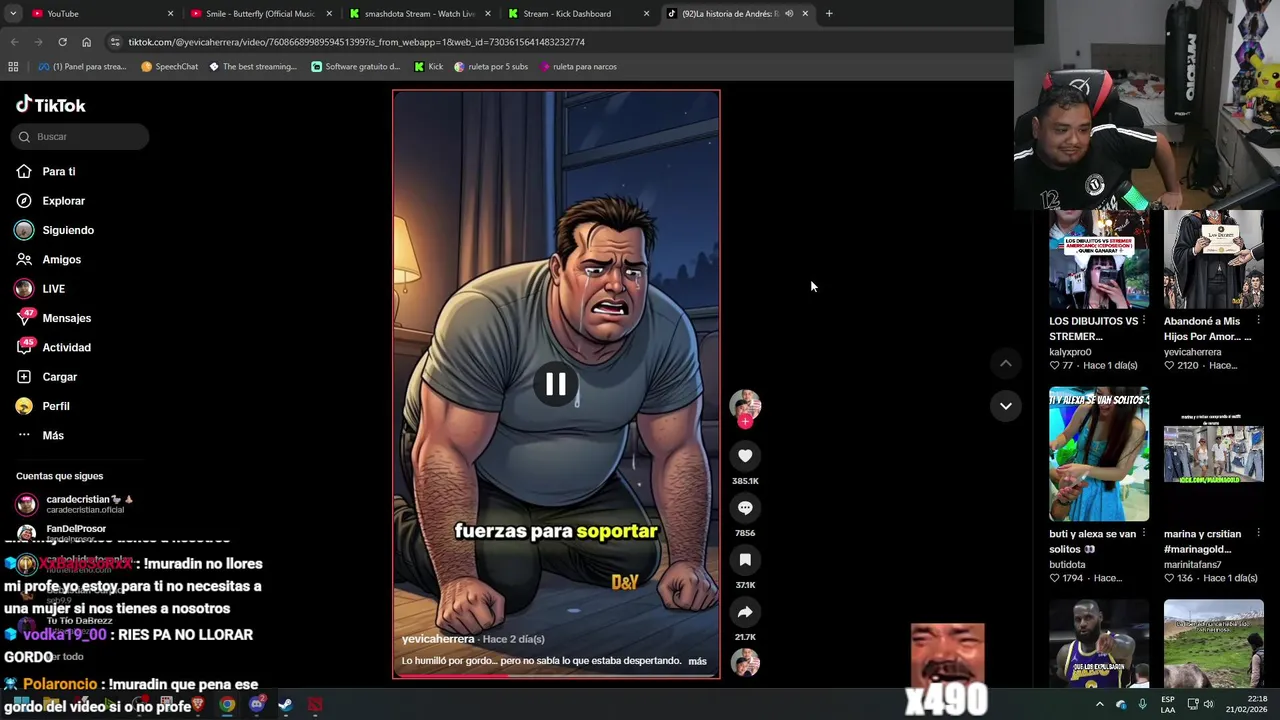
Task: Close the Kick Dashboard tab
Action: click(x=646, y=14)
